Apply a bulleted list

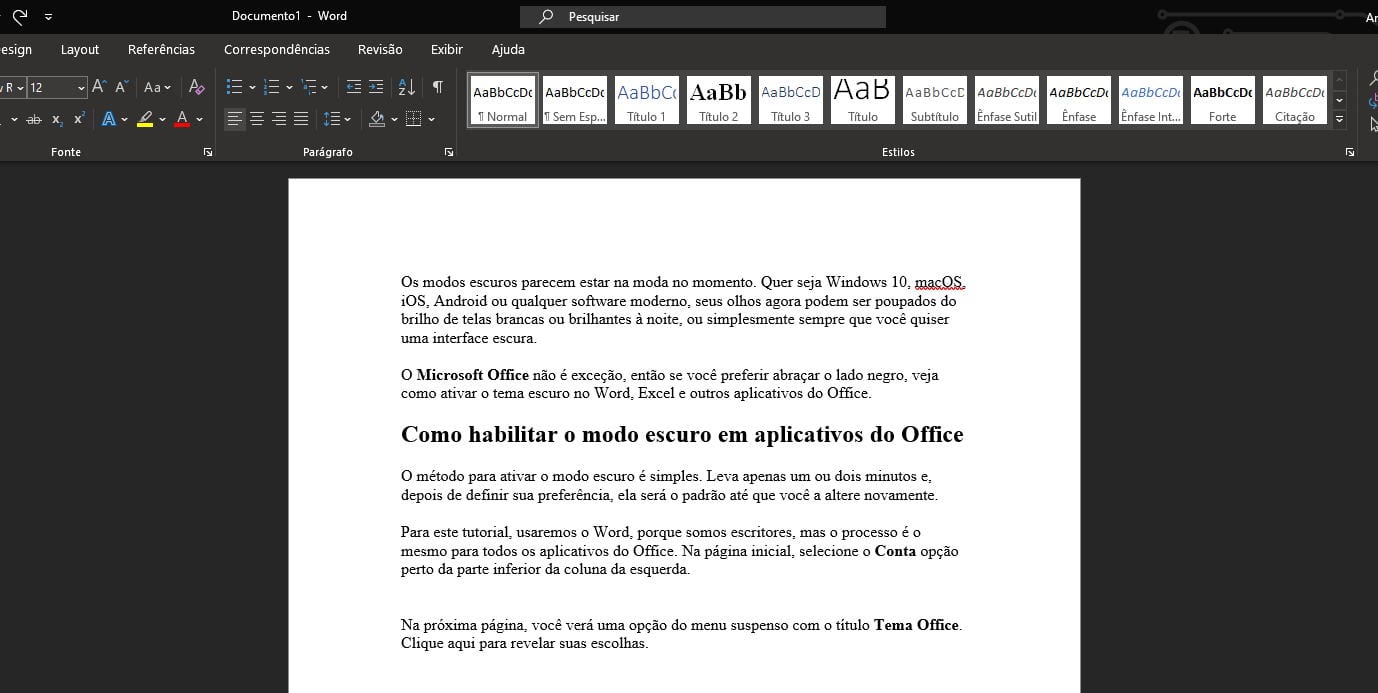(234, 87)
